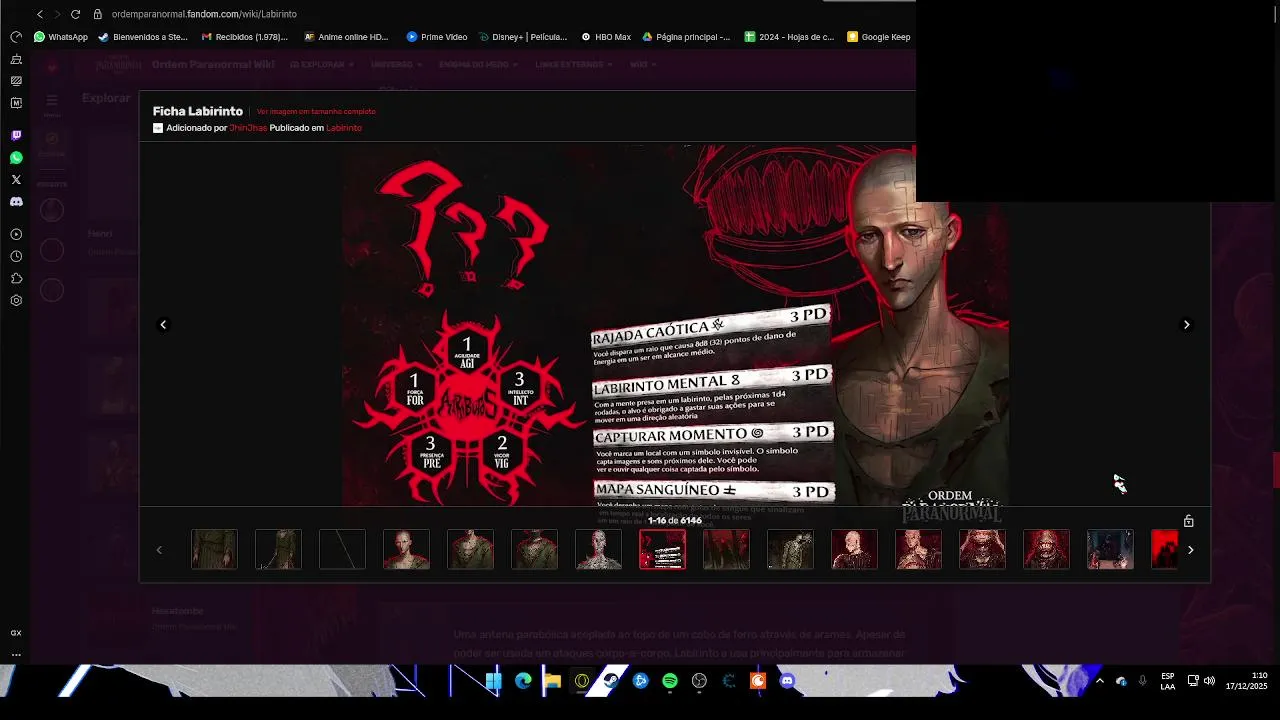Open Microsoft Edge from taskbar
1280x720 pixels.
click(x=523, y=681)
